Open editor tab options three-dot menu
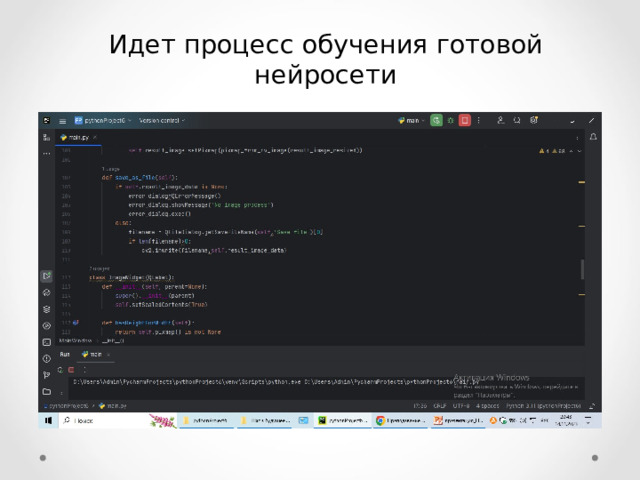 [577, 138]
